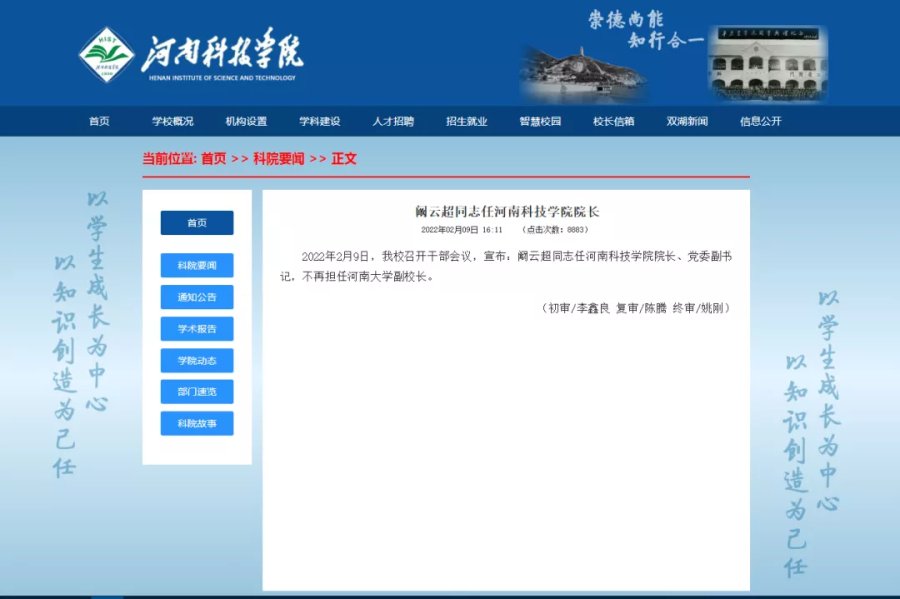Screen dimensions: 900x599
Task: Select 招生就业 from top navigation
Action: [x=467, y=122]
